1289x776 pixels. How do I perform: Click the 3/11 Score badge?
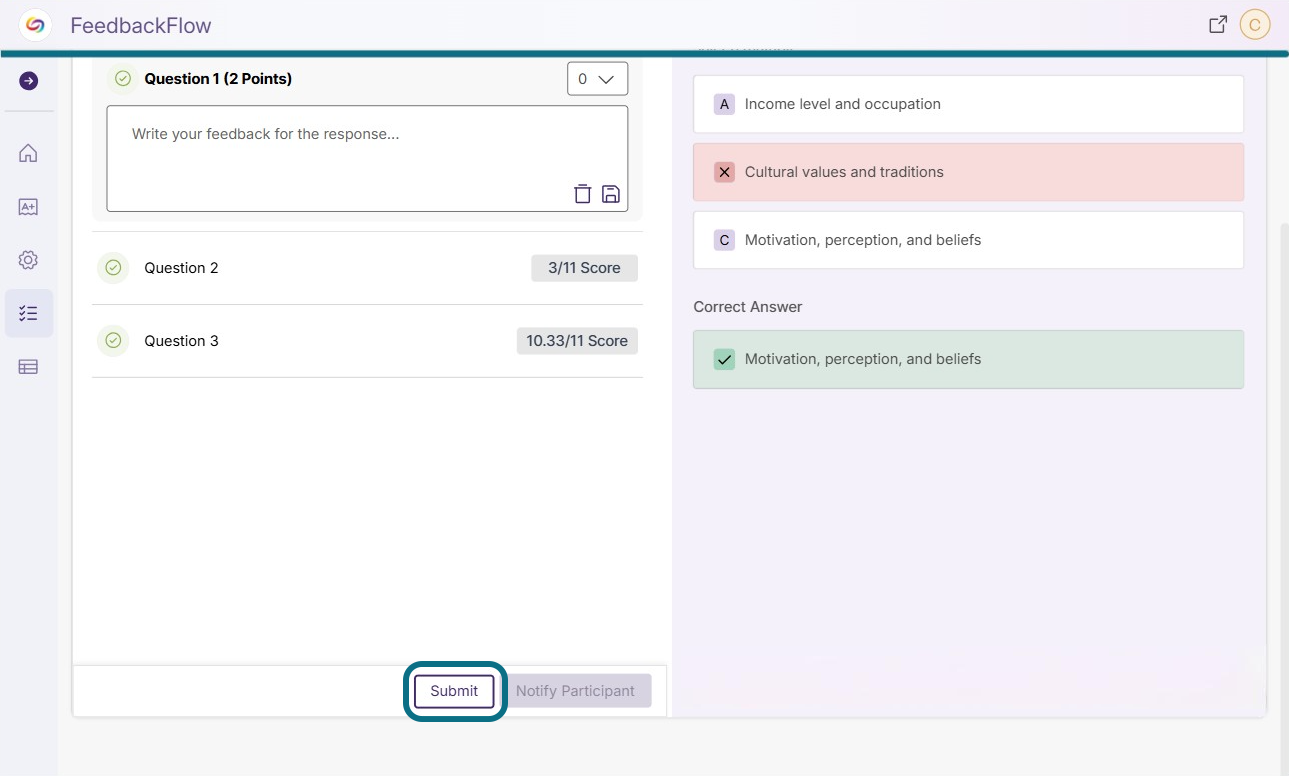point(584,268)
